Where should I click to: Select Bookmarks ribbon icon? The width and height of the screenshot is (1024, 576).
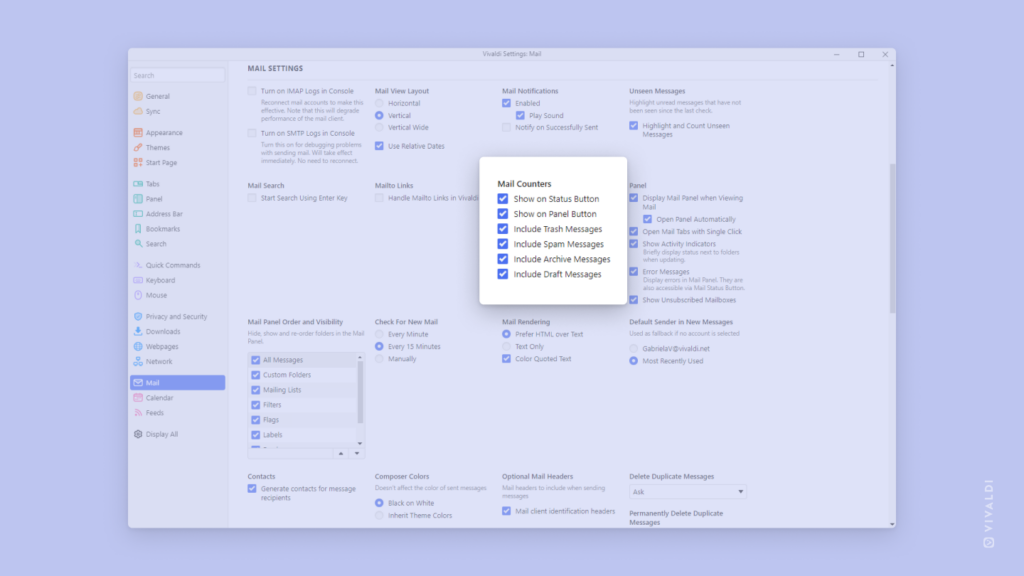[x=138, y=229]
